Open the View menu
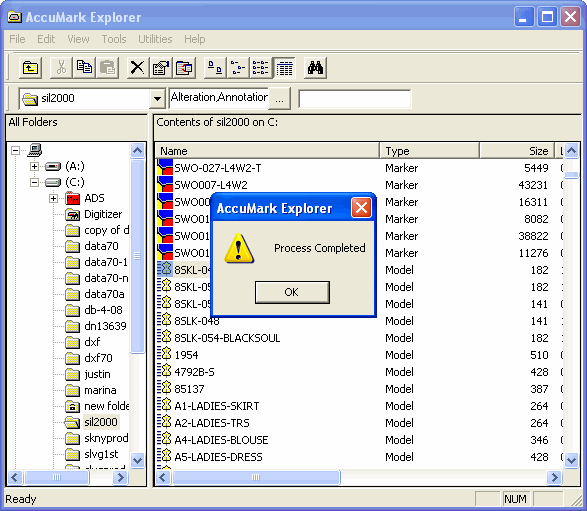The height and width of the screenshot is (511, 587). [78, 39]
